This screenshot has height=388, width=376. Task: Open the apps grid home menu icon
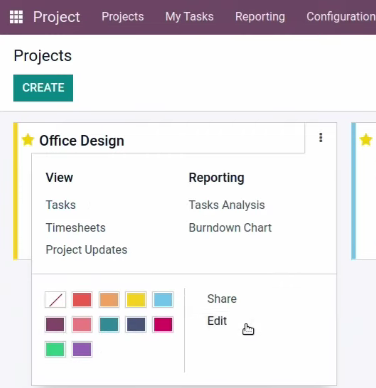point(16,17)
